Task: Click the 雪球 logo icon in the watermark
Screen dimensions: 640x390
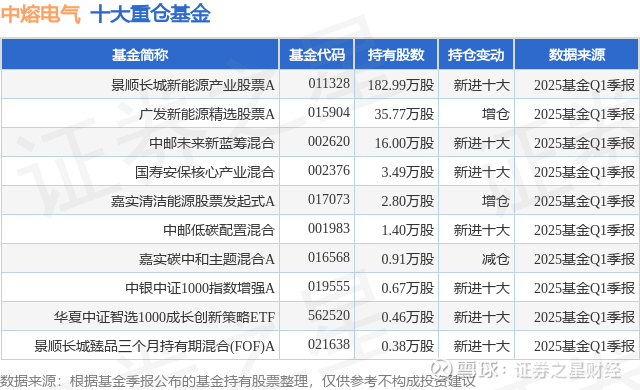Action: 442,370
